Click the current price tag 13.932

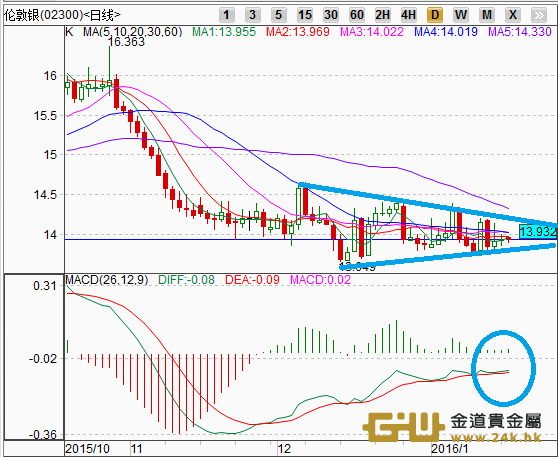pyautogui.click(x=537, y=232)
